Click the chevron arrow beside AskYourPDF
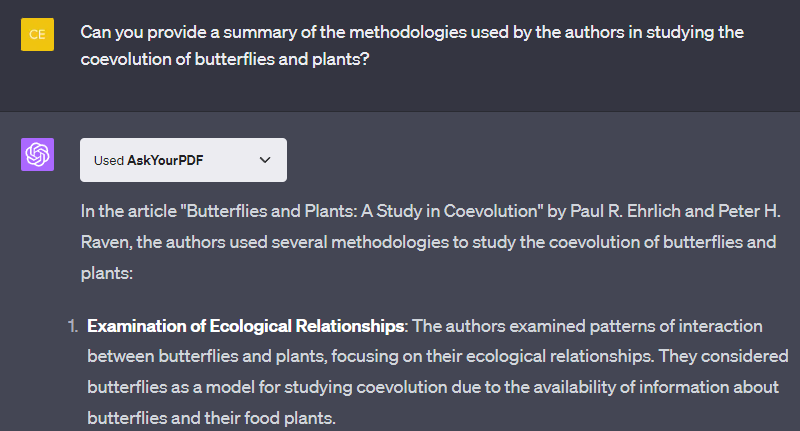 click(265, 160)
